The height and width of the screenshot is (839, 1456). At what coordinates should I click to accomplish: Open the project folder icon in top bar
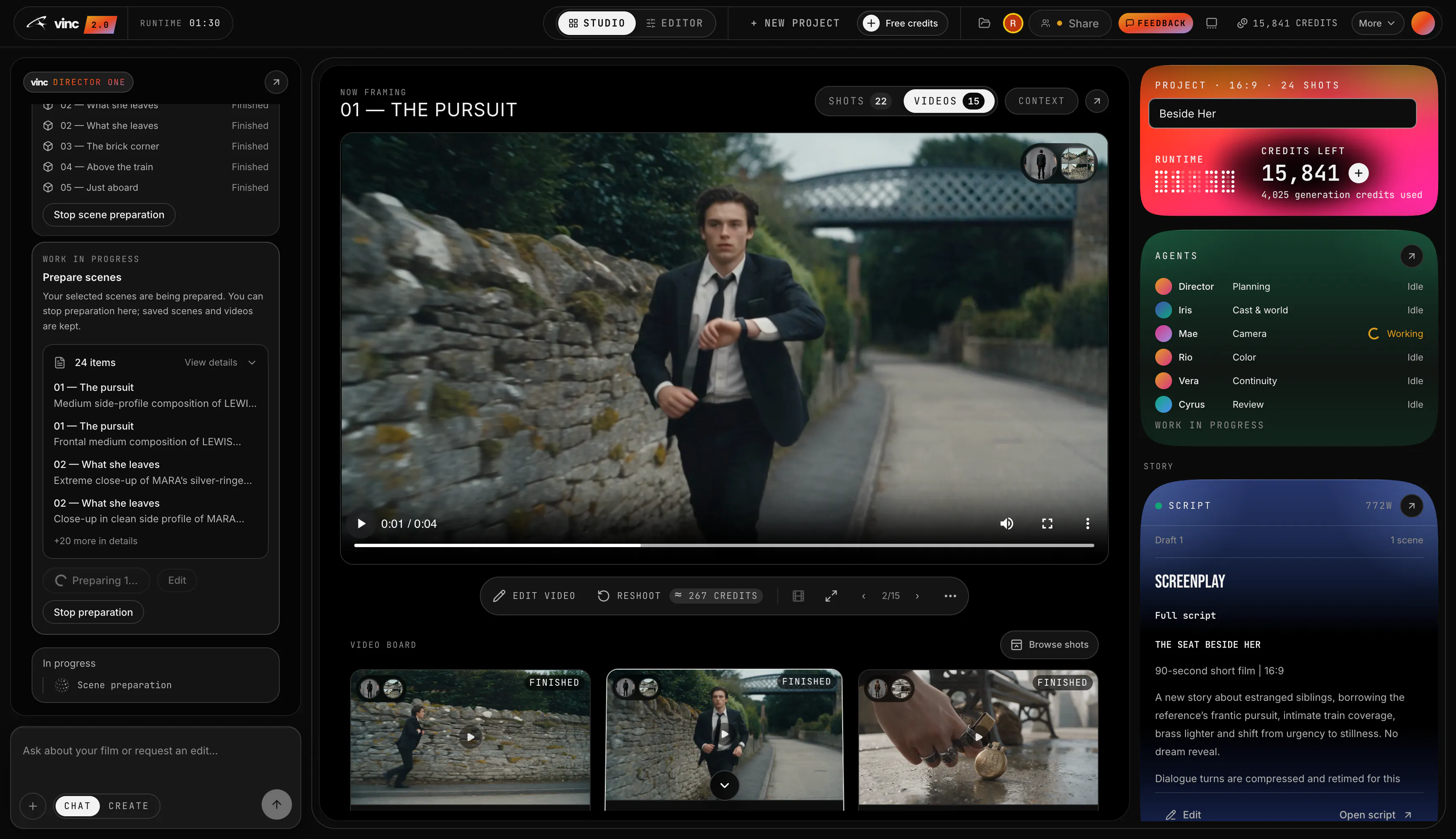coord(984,23)
